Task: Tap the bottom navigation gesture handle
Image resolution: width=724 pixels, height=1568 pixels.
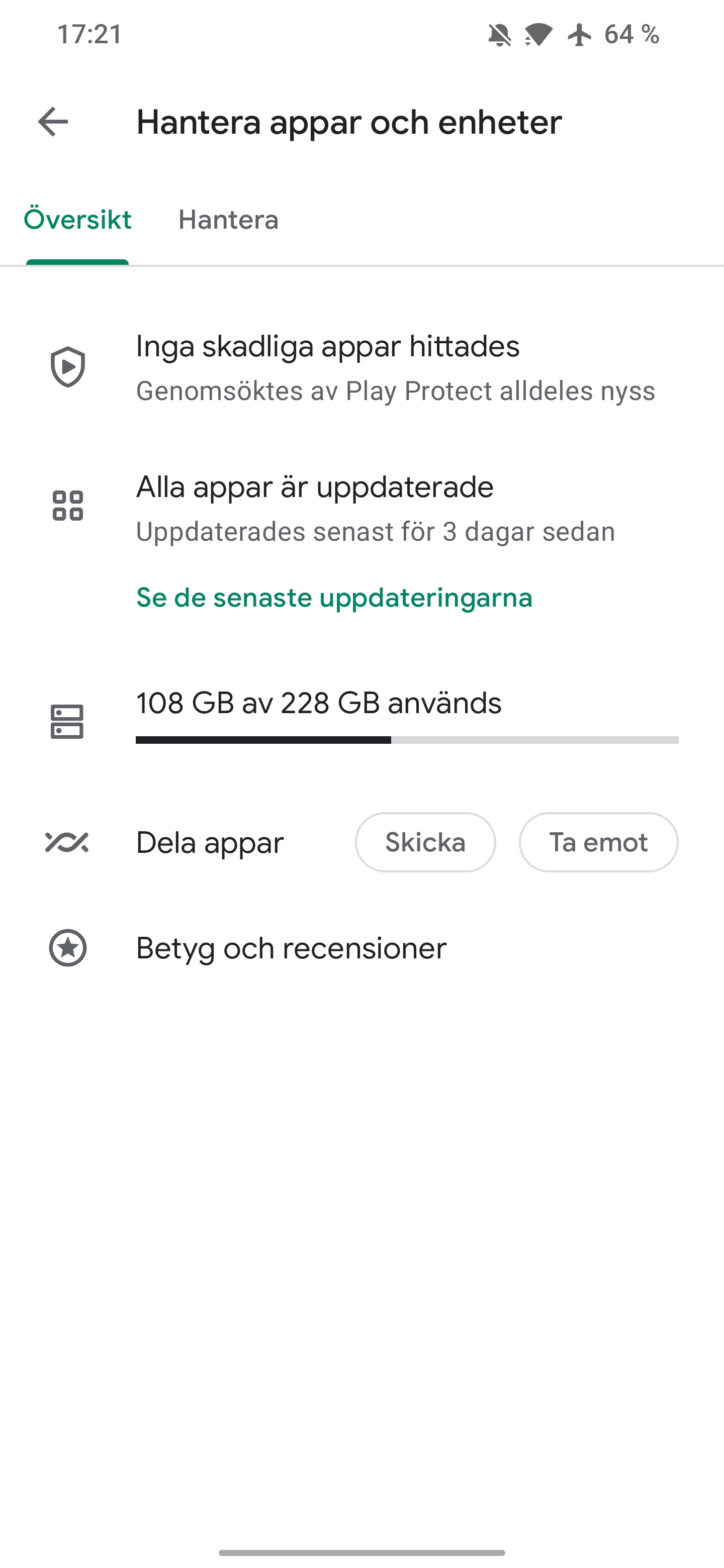Action: 361,1552
